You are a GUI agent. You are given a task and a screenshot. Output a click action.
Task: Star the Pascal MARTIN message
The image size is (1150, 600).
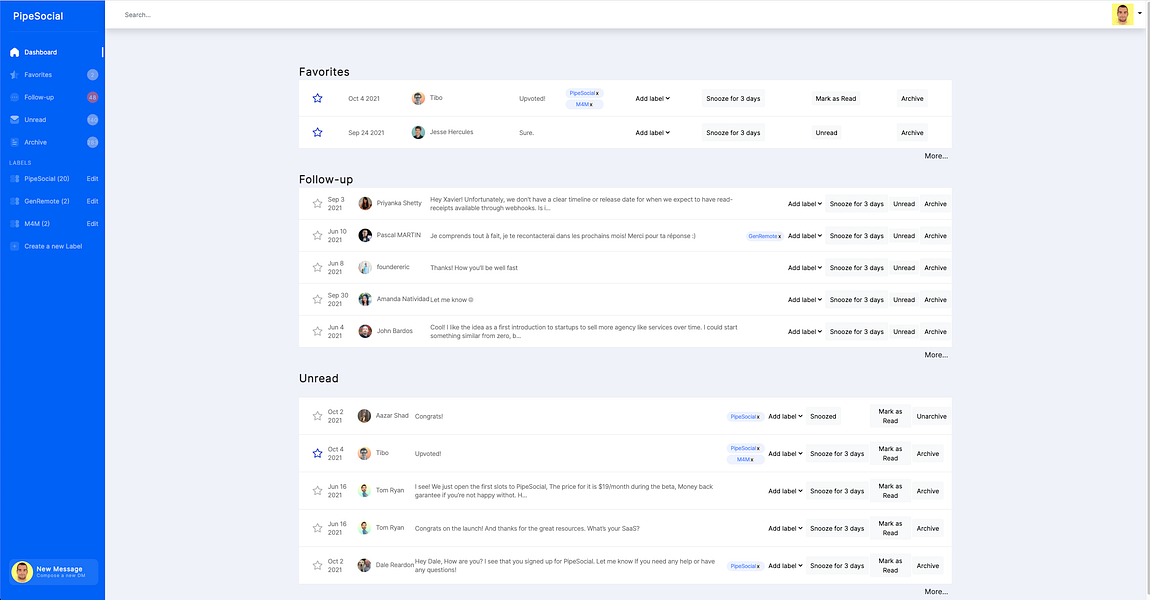[318, 235]
